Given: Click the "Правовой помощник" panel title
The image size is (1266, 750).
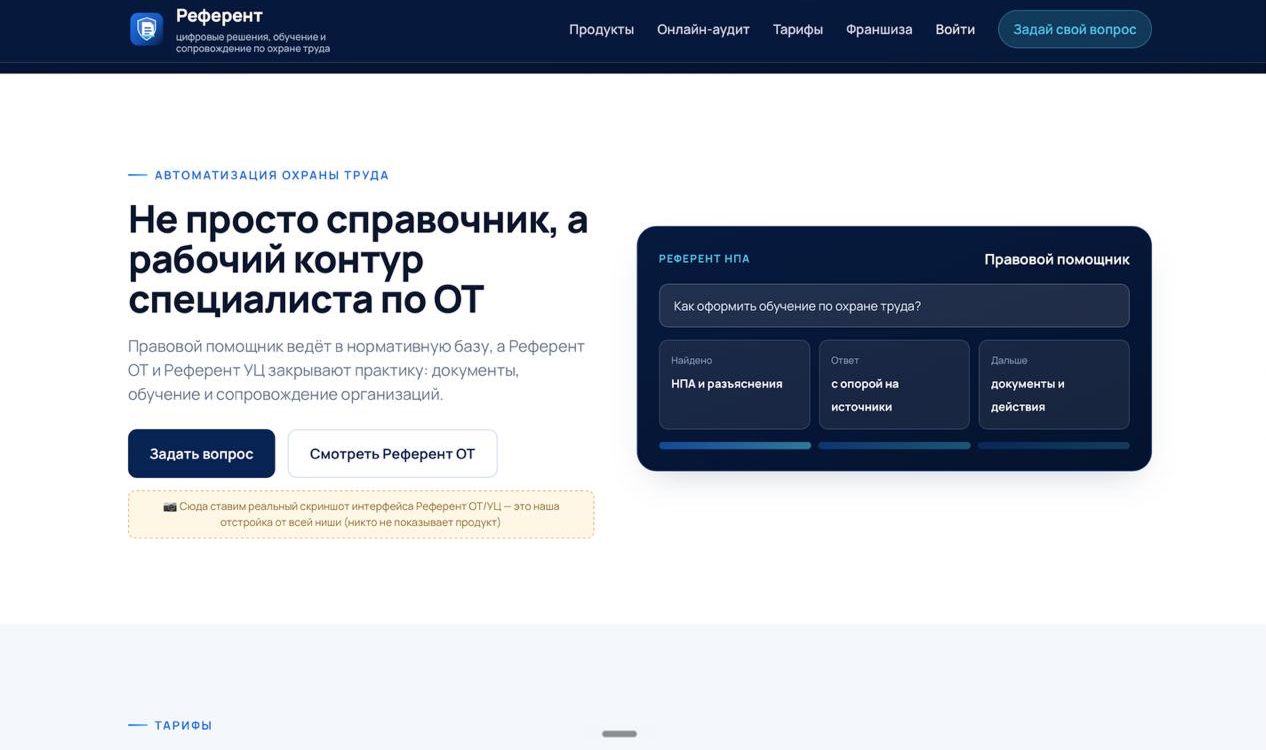Looking at the screenshot, I should point(1057,259).
